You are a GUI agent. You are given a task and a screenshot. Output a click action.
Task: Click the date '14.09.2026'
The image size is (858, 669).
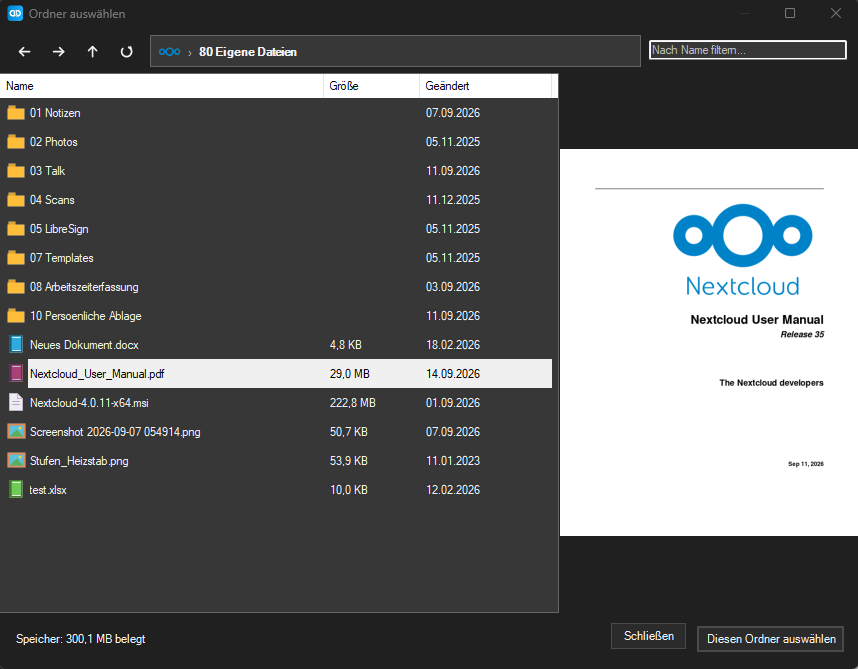(x=453, y=374)
